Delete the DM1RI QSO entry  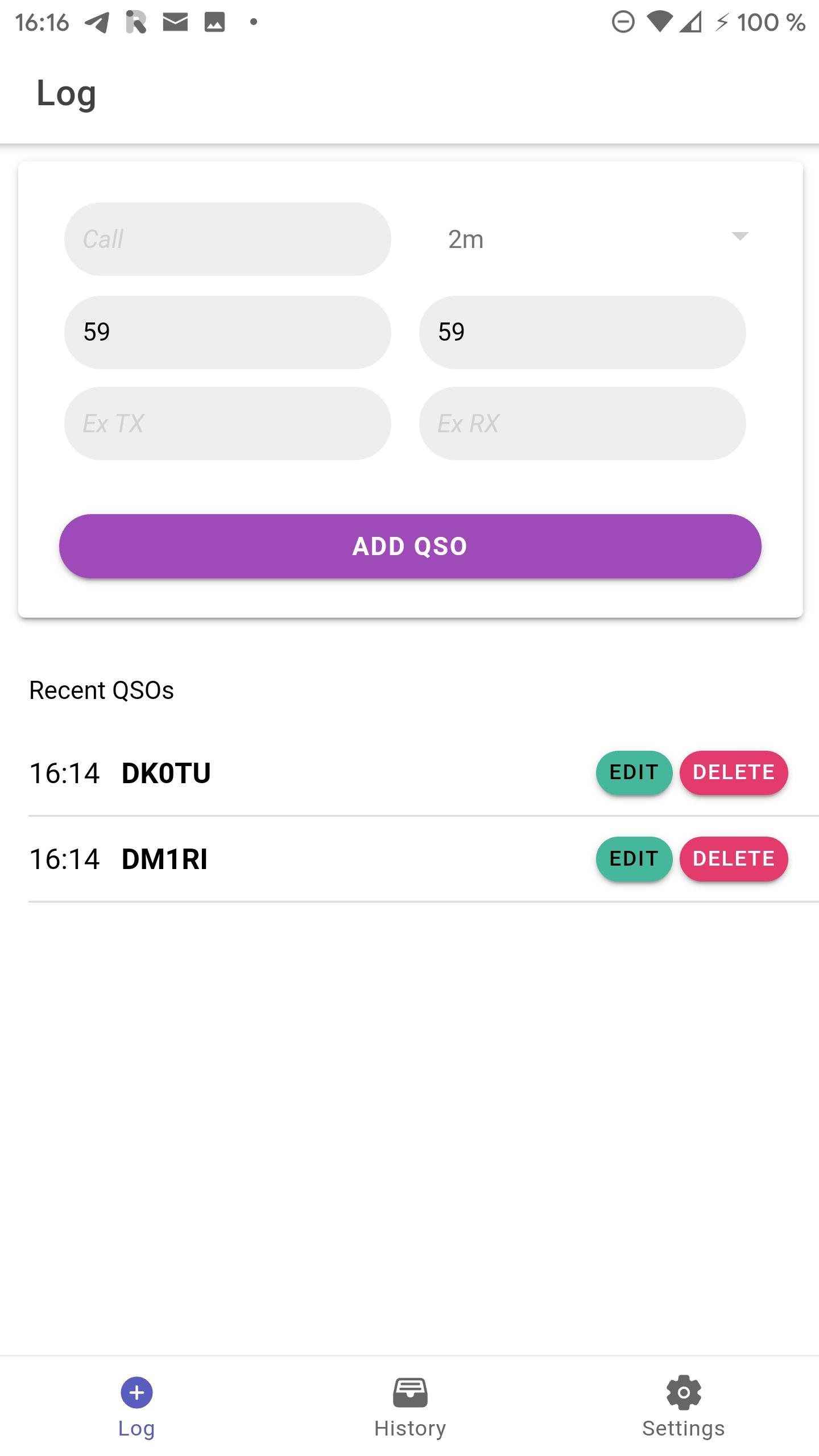point(734,859)
